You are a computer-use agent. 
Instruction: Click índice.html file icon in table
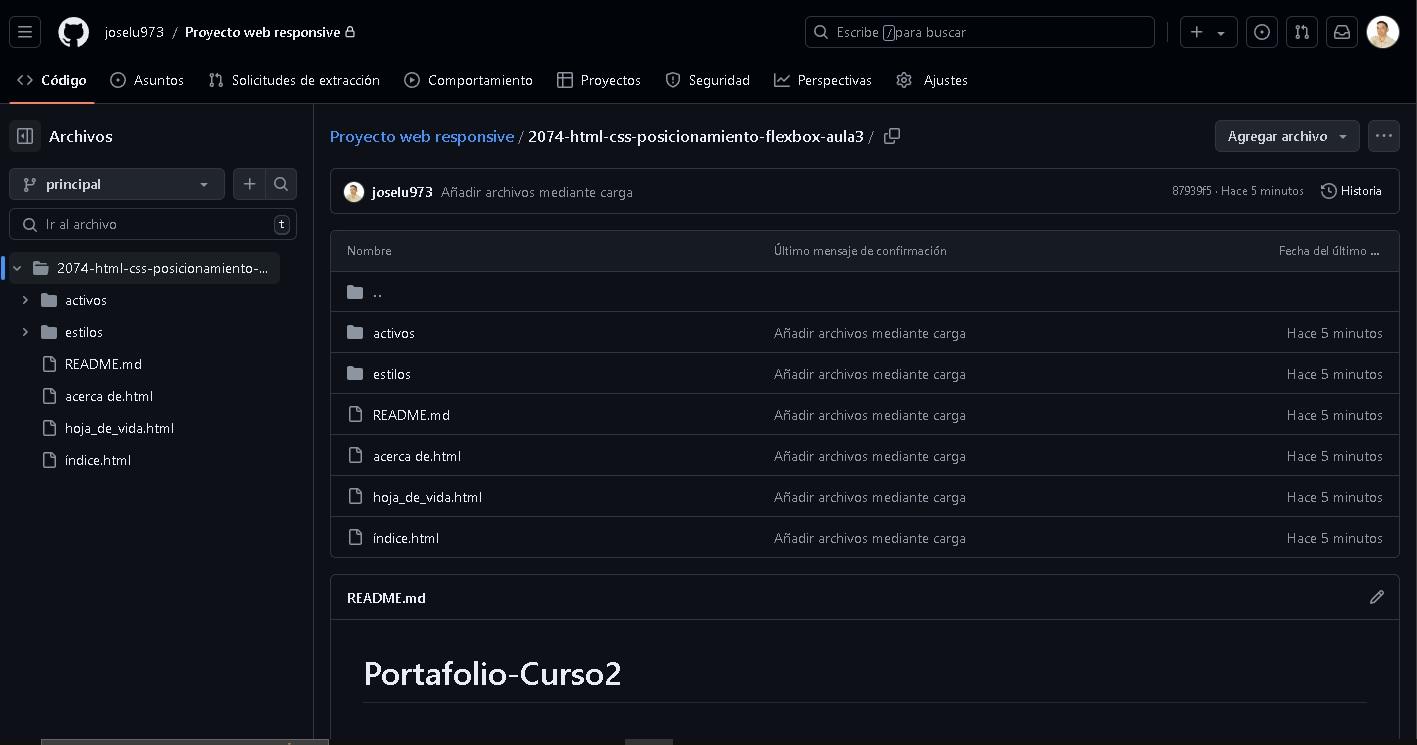click(355, 537)
